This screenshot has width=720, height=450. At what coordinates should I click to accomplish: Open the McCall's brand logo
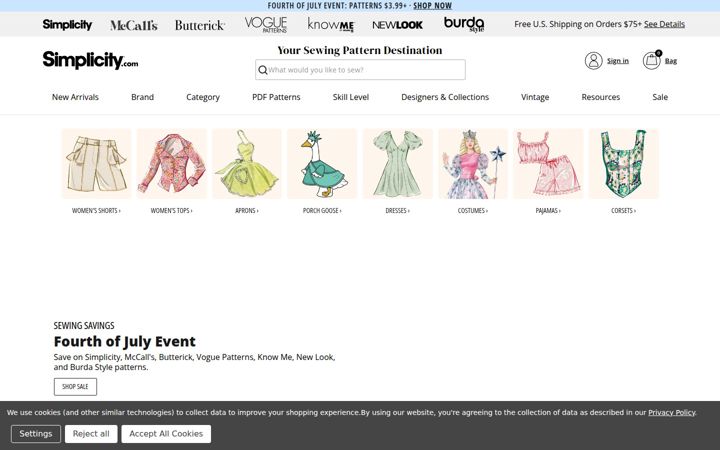click(134, 25)
